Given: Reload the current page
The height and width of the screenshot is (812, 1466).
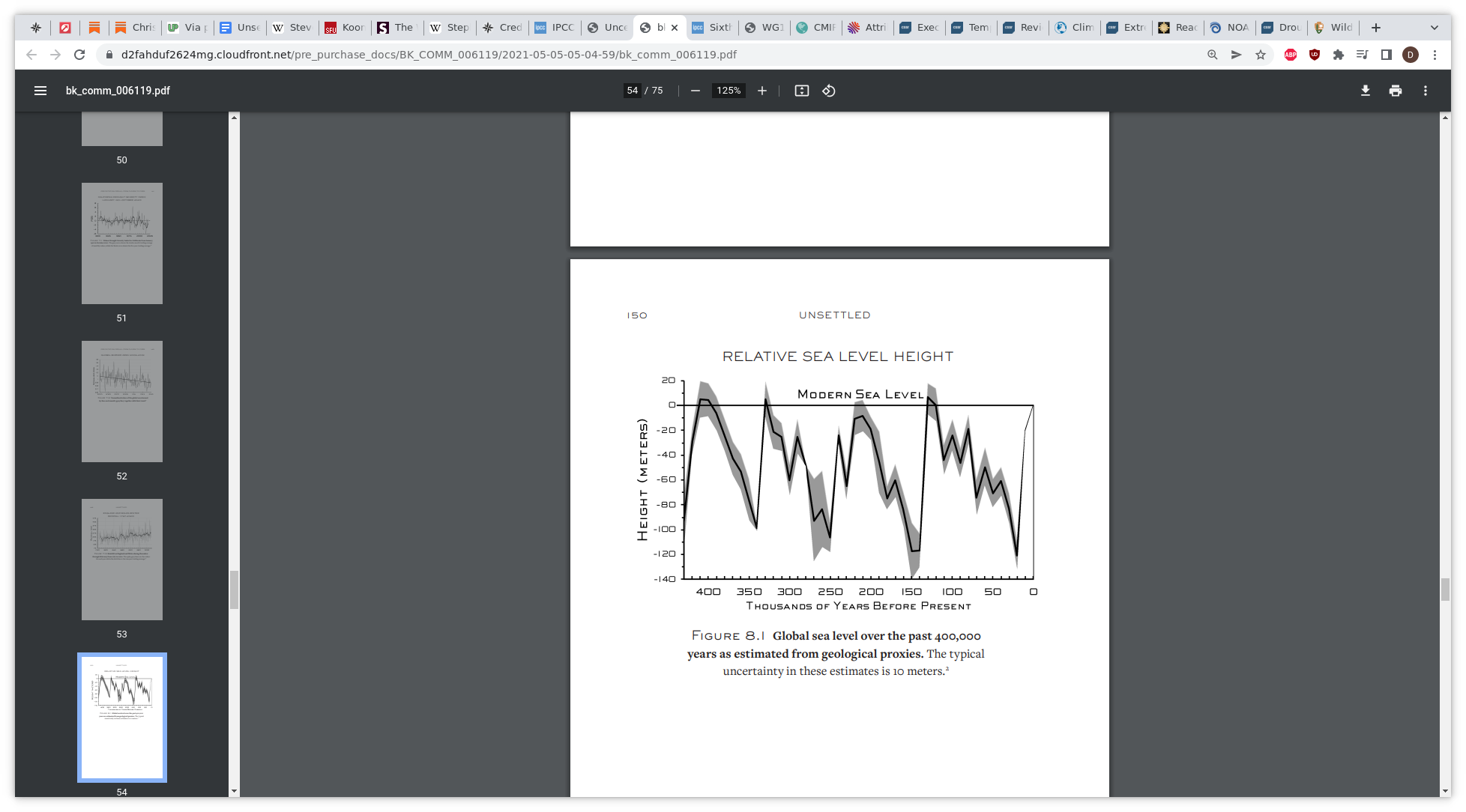Looking at the screenshot, I should pos(79,55).
